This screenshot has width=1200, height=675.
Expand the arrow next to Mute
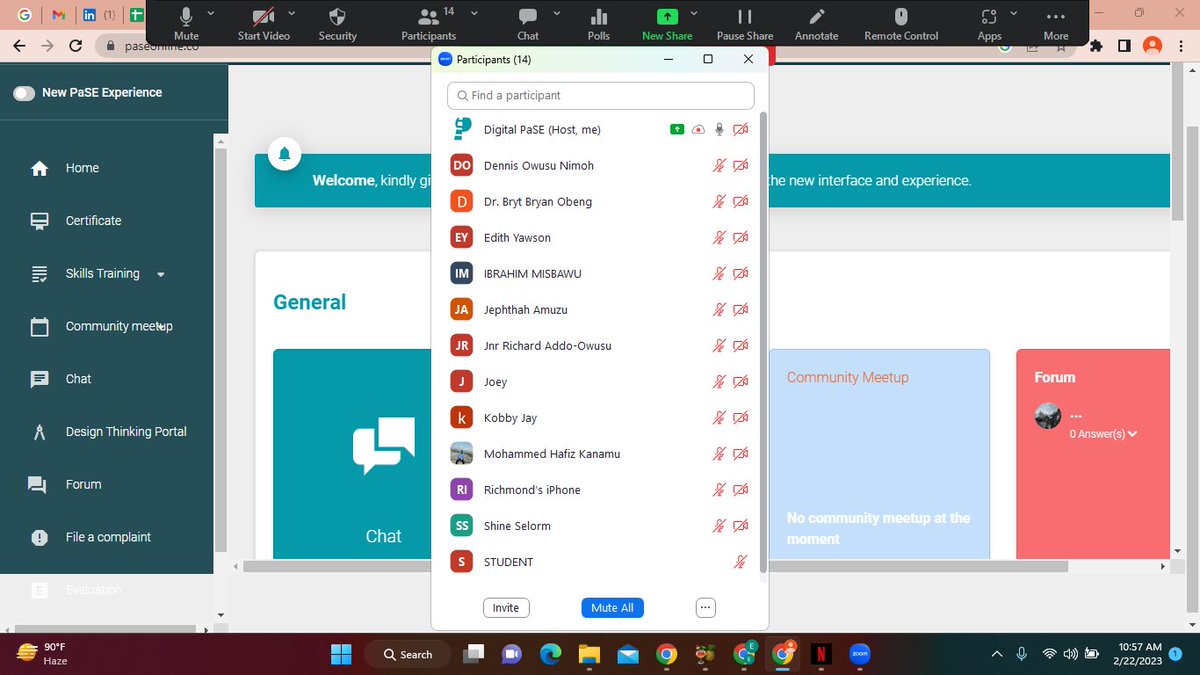[210, 14]
